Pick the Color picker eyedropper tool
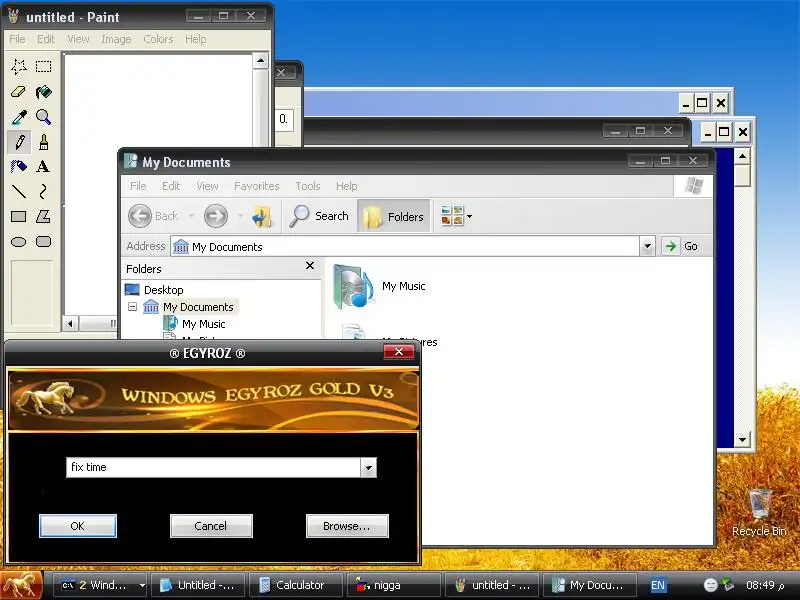This screenshot has height=600, width=800. click(19, 117)
